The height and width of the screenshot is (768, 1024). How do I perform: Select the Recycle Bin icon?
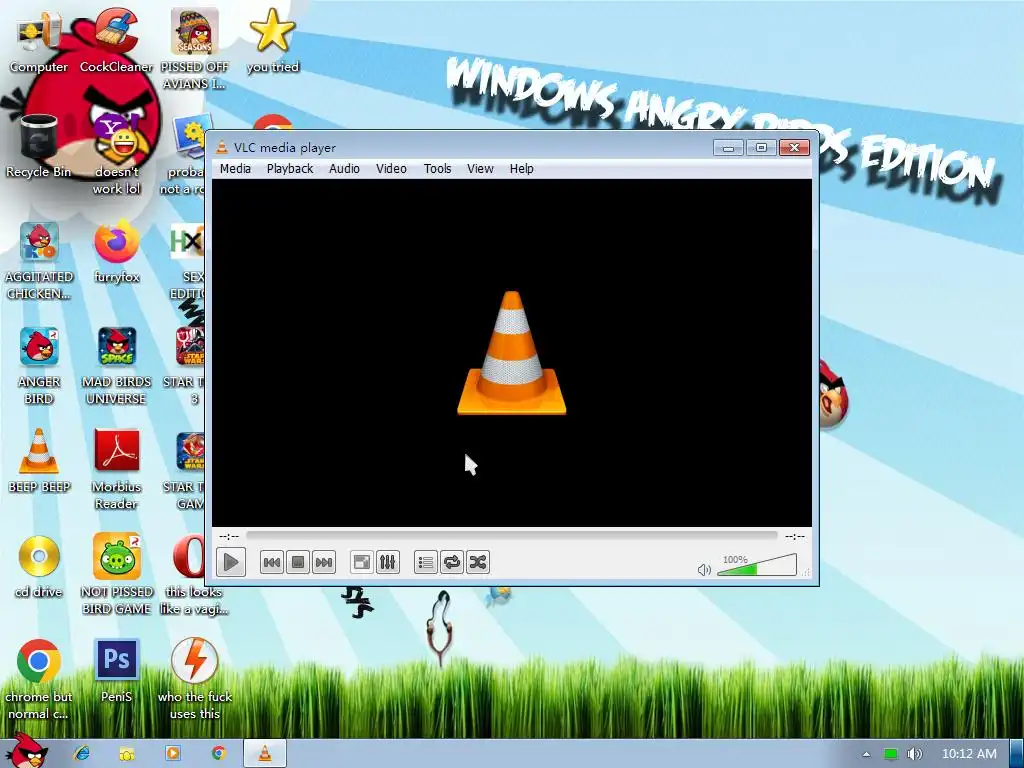[39, 146]
